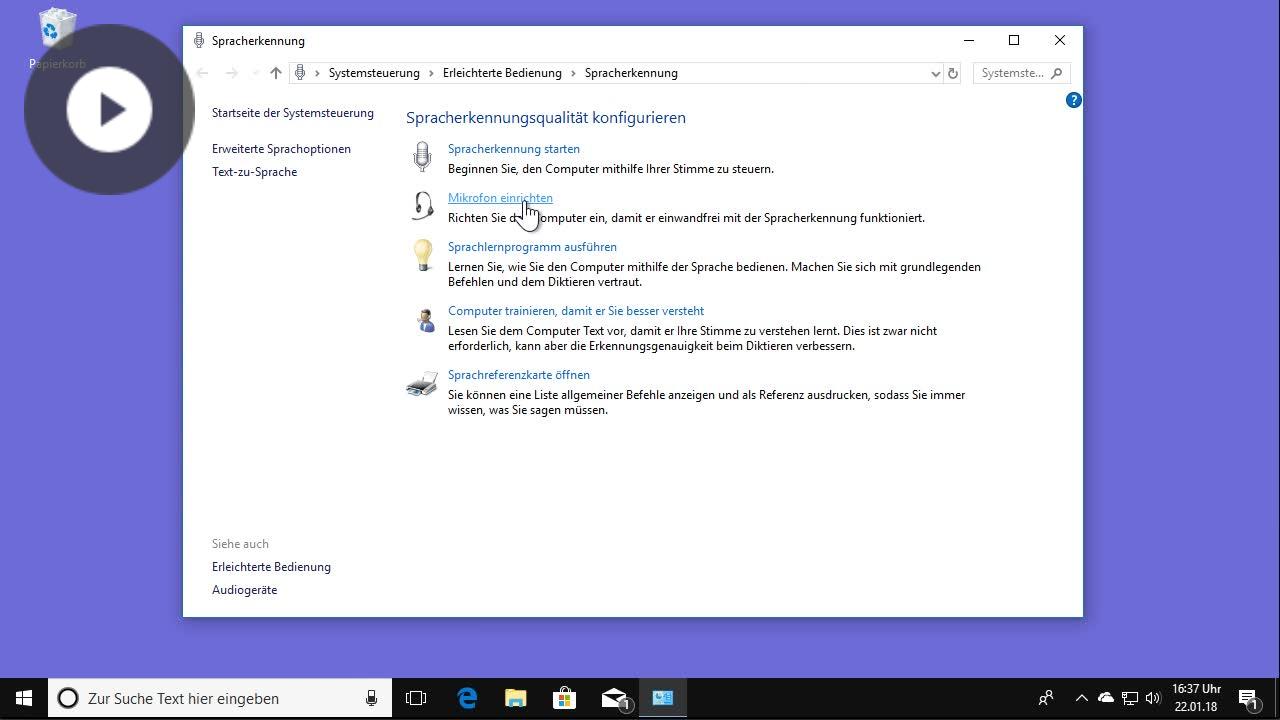Click Systemsteuerung in the breadcrumb
Image resolution: width=1280 pixels, height=720 pixels.
374,73
